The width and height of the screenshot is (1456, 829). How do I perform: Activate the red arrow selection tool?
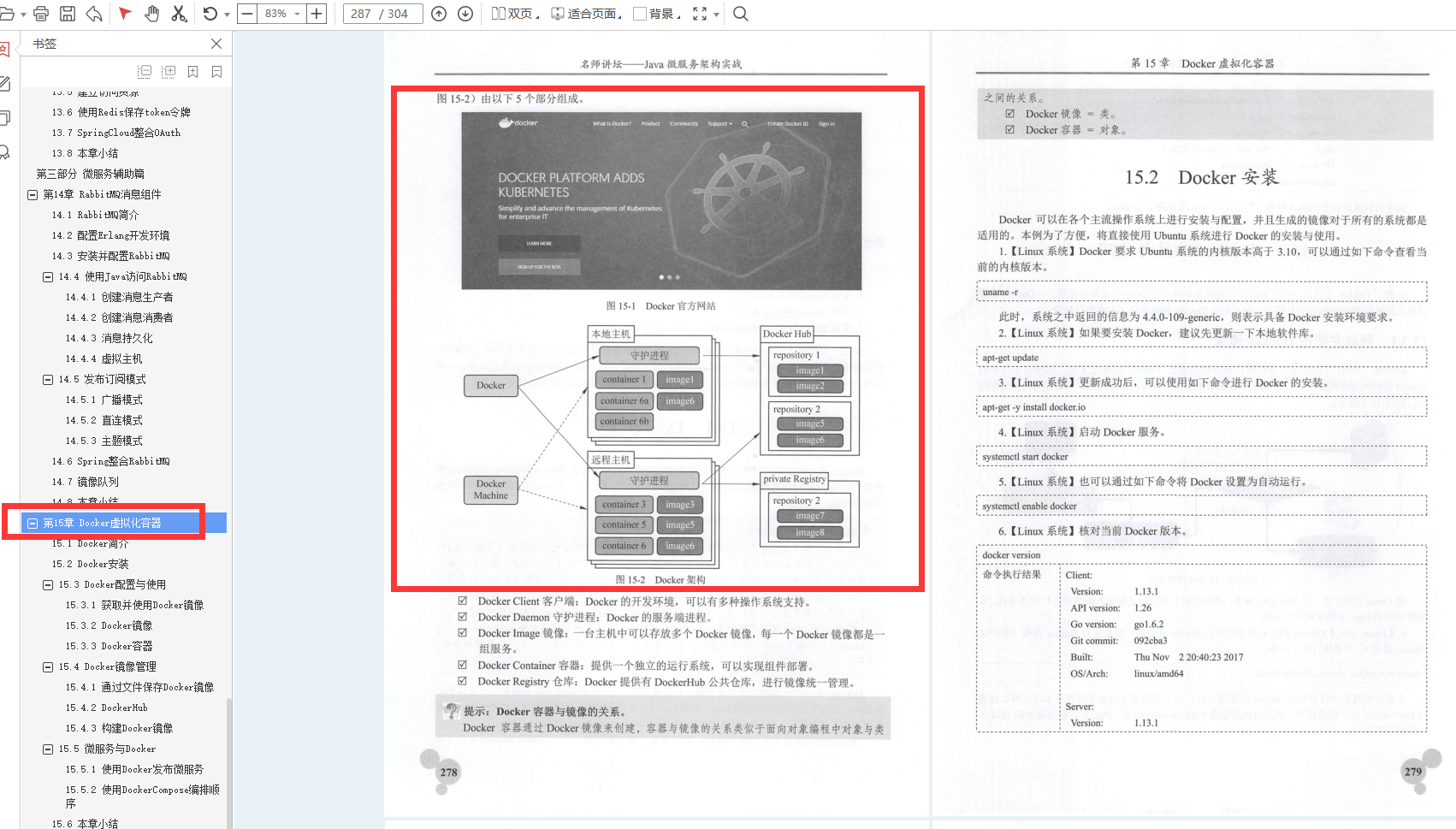(125, 14)
